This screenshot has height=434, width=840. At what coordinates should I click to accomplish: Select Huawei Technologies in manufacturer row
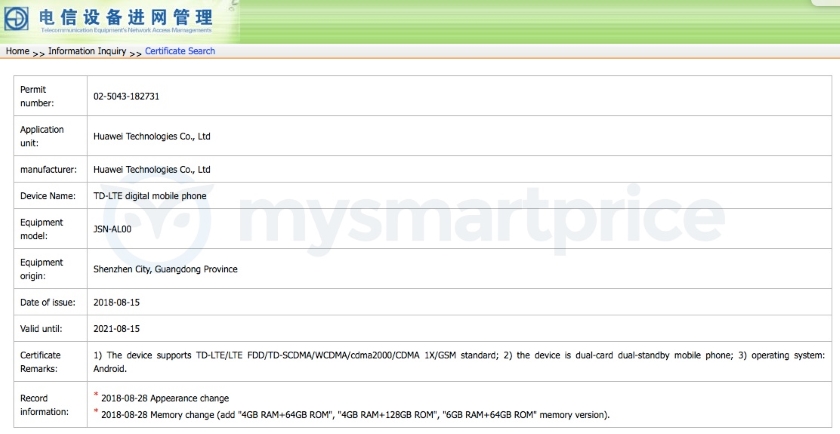point(152,169)
